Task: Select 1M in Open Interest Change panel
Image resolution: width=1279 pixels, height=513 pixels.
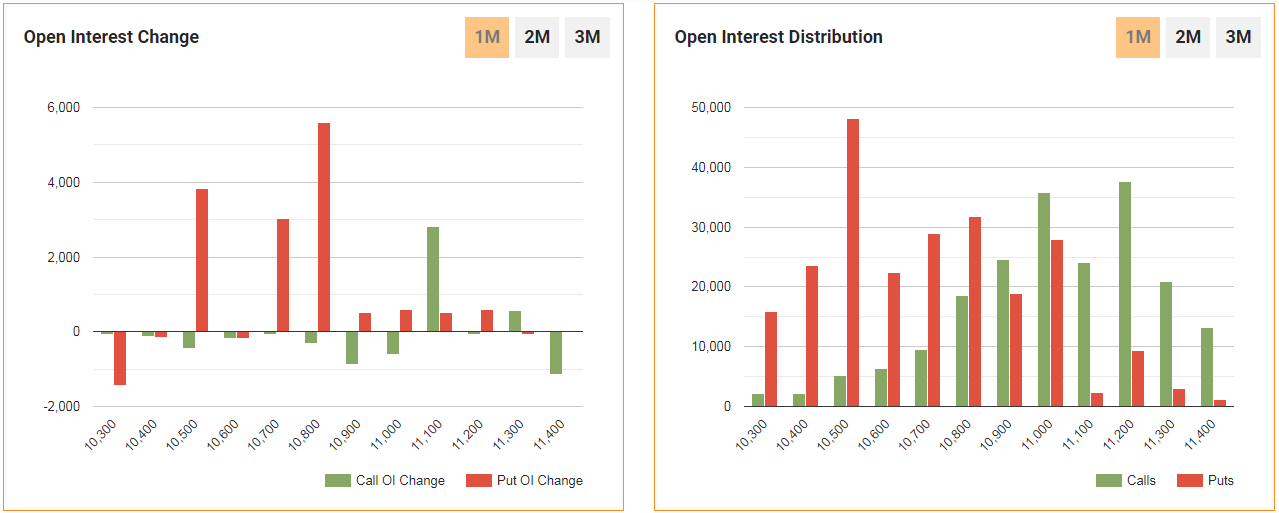Action: [487, 38]
